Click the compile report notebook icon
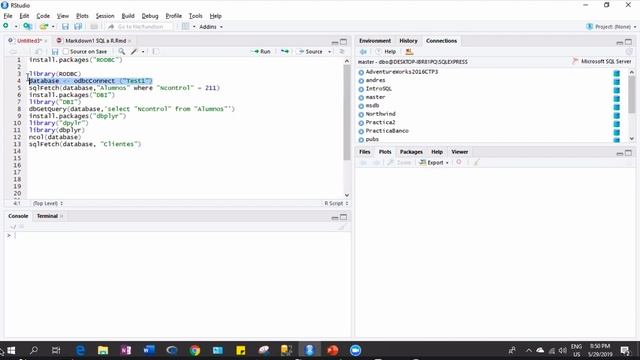This screenshot has width=640, height=360. tap(156, 51)
